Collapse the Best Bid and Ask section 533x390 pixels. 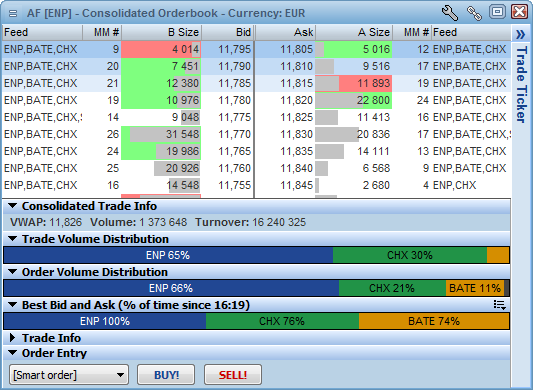click(13, 305)
